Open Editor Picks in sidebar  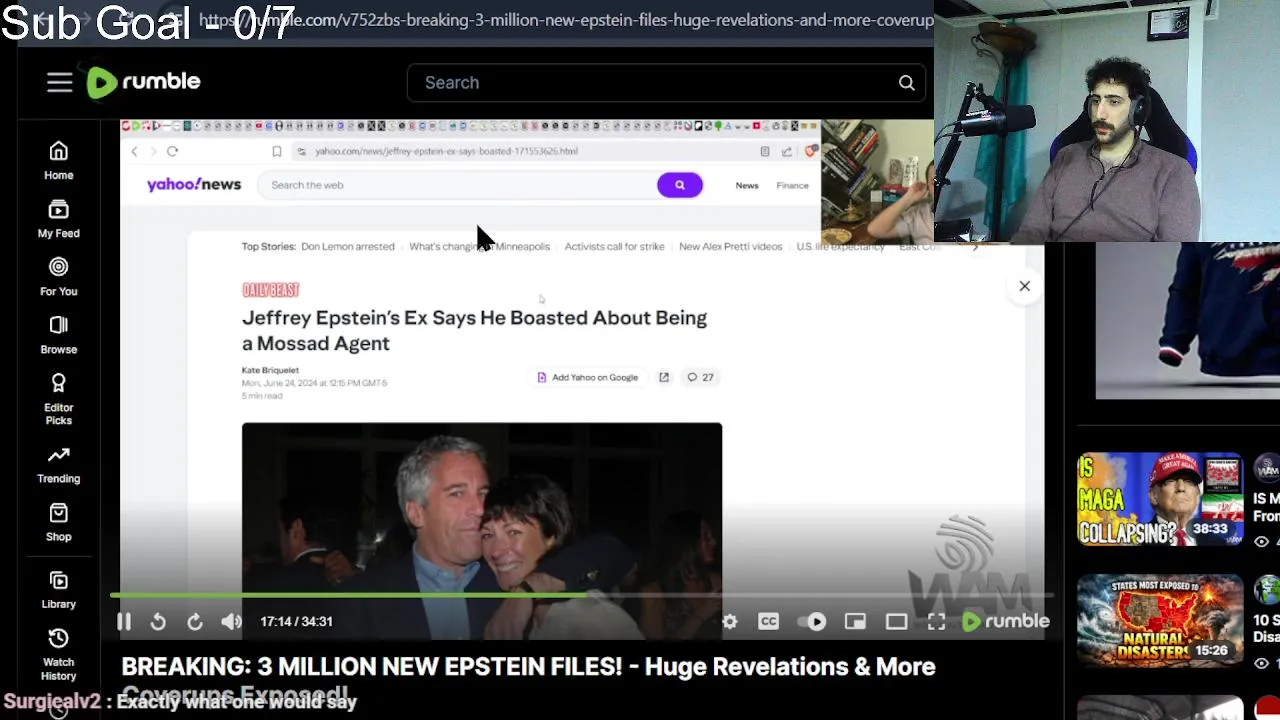coord(58,399)
